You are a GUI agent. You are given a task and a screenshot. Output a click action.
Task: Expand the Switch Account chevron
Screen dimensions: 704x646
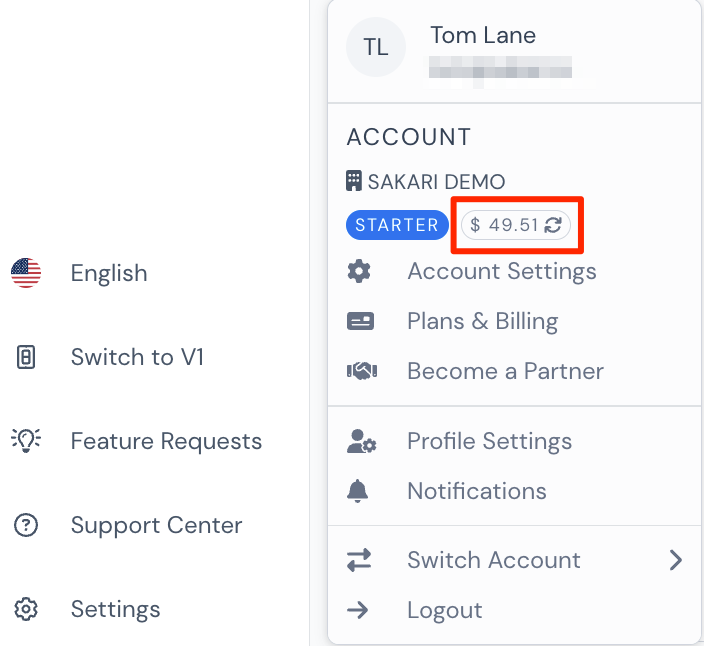[676, 560]
